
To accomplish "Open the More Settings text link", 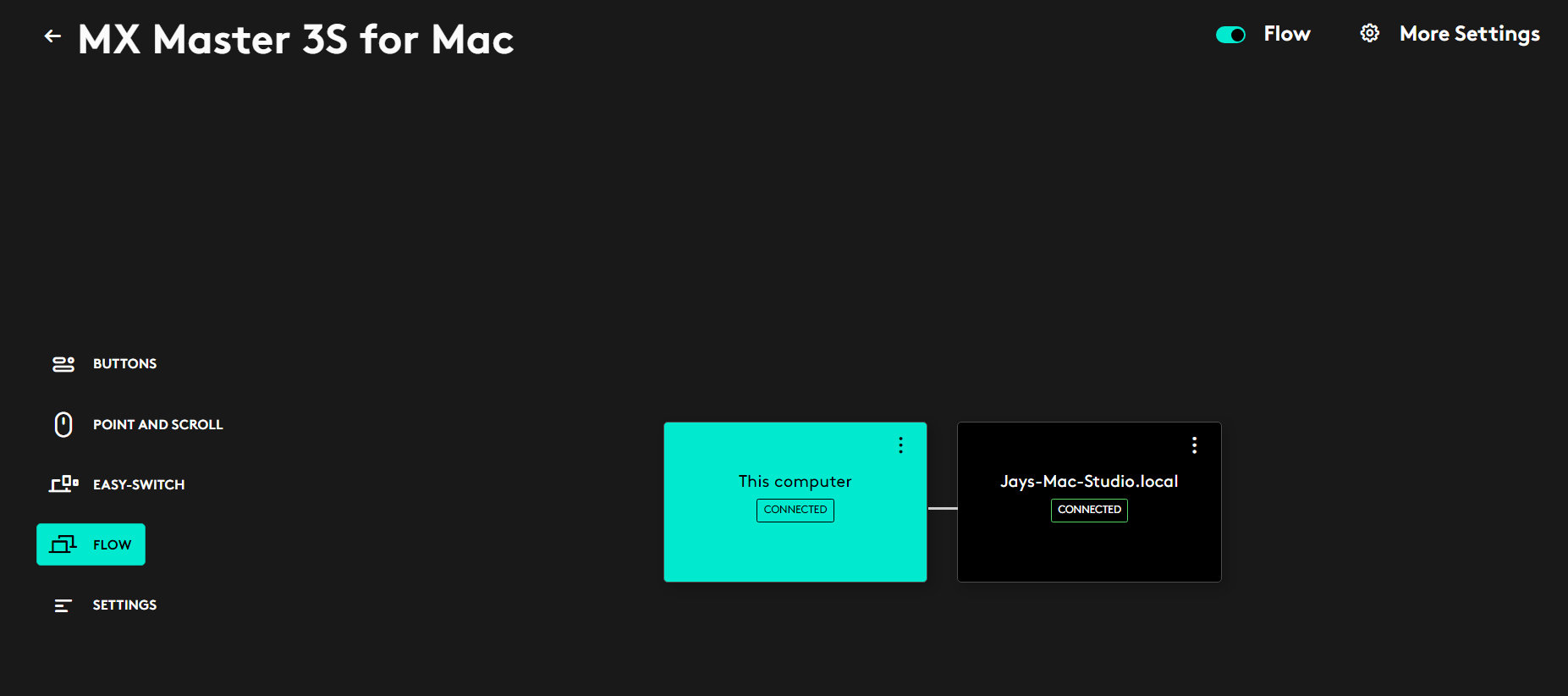I will tap(1469, 34).
